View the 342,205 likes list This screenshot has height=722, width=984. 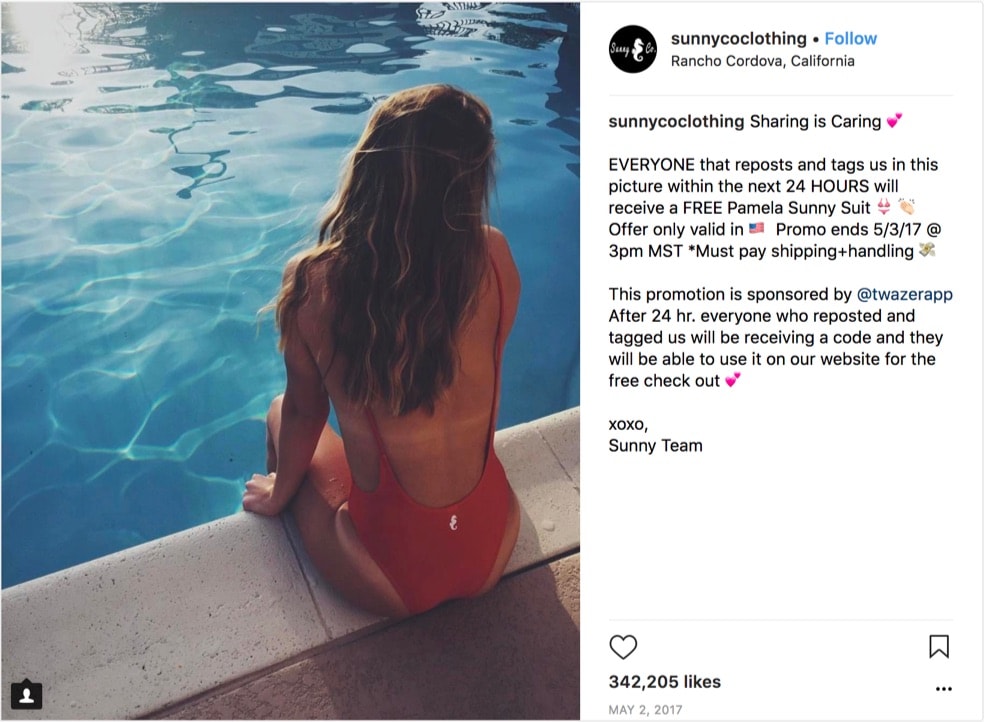tap(665, 682)
